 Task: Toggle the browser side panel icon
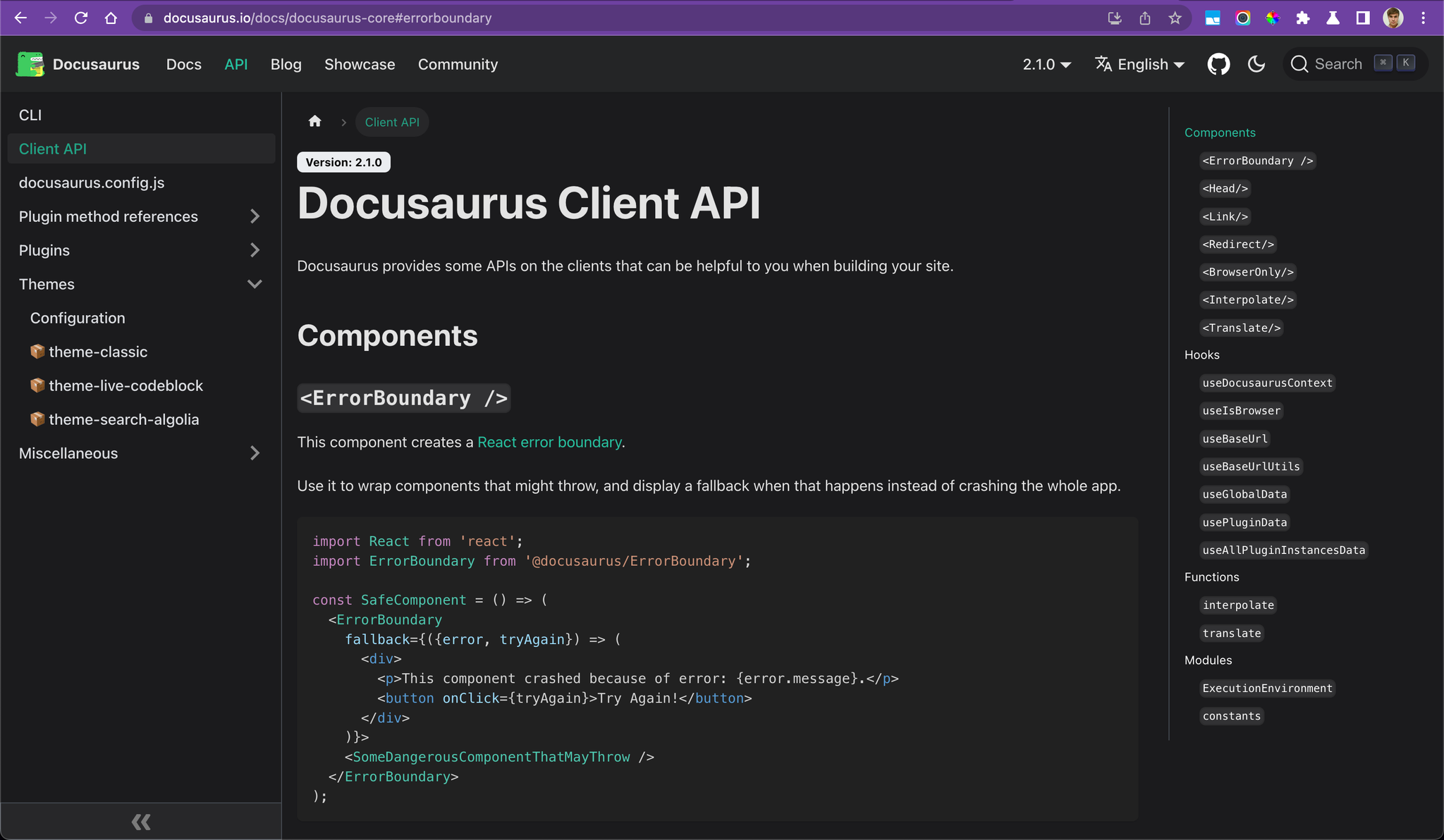coord(1363,18)
